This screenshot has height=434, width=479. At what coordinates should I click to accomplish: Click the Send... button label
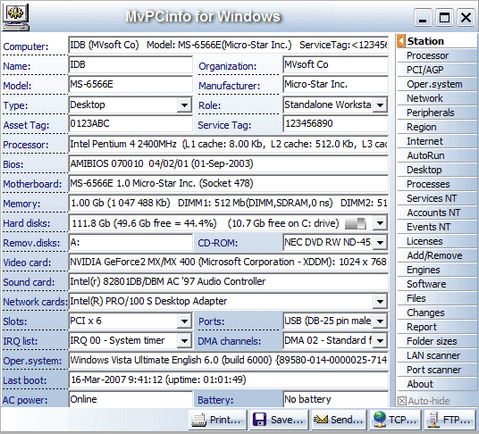pos(346,420)
